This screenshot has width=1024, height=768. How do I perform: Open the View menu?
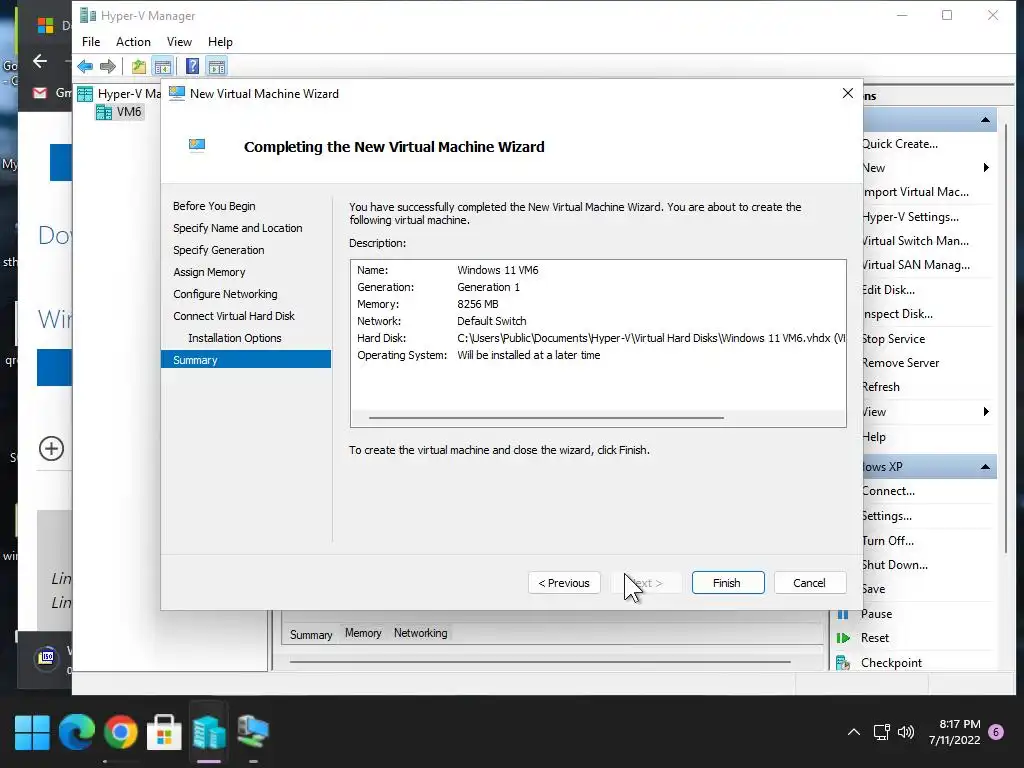179,42
